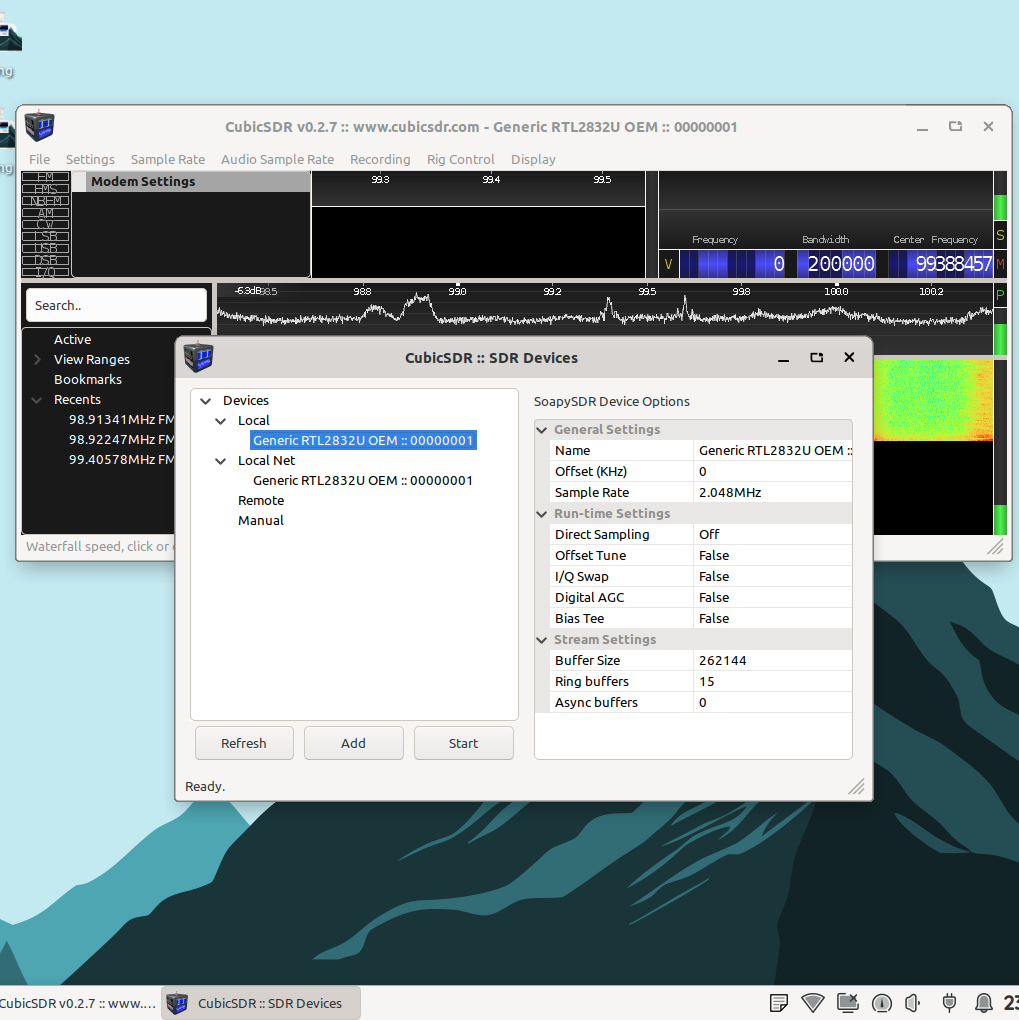Click the Refresh devices button
The width and height of the screenshot is (1019, 1020).
coord(244,743)
